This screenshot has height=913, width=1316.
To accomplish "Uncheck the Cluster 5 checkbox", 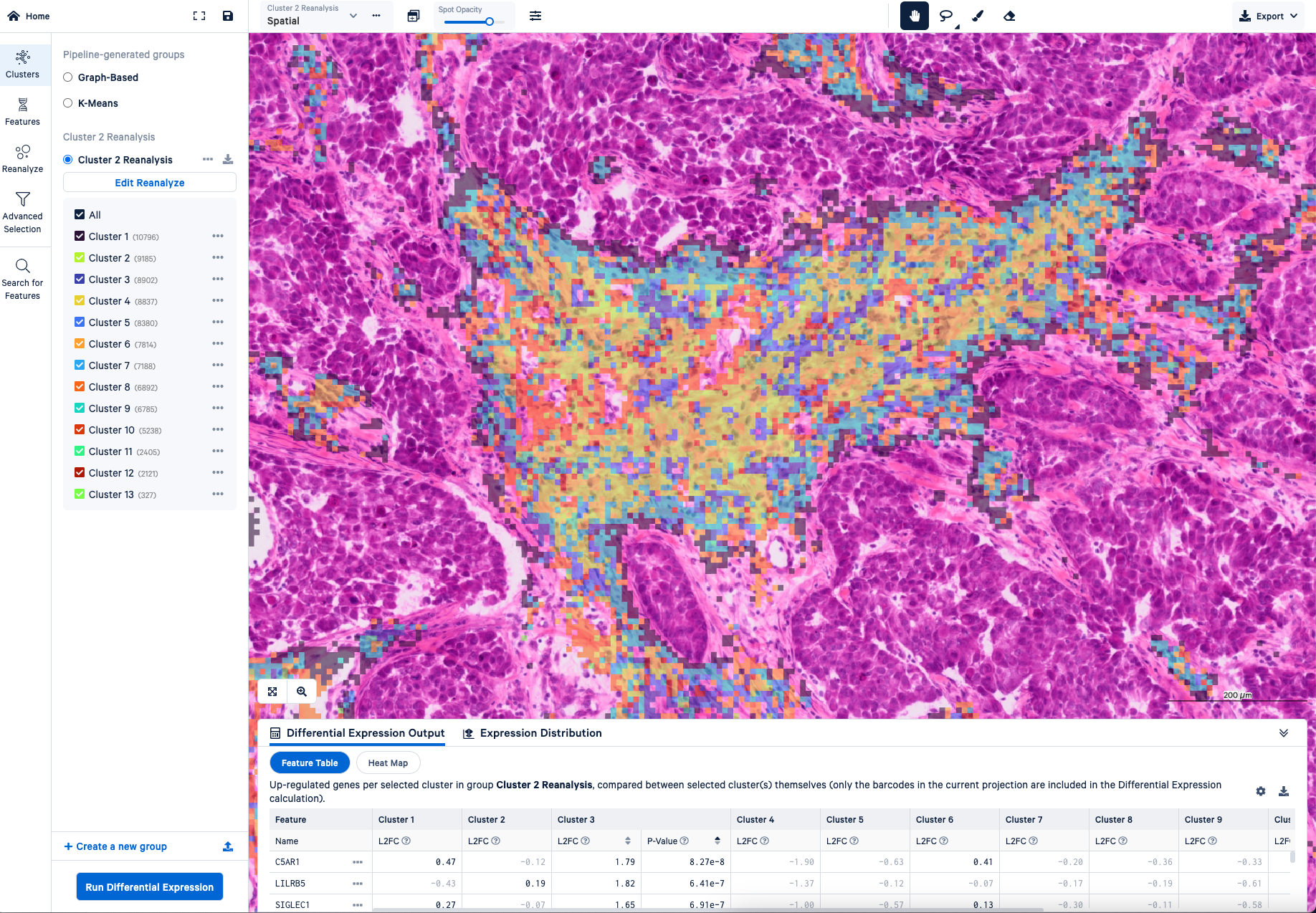I will click(x=79, y=322).
